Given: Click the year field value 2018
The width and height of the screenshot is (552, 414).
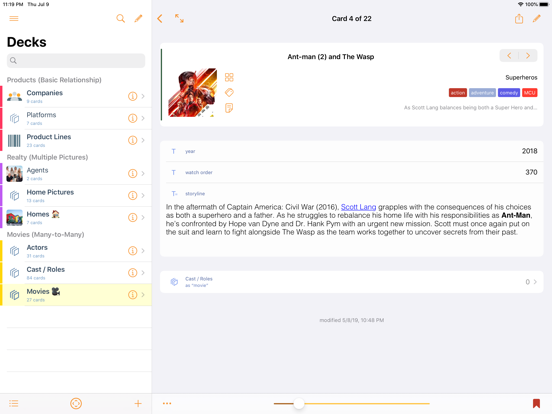Looking at the screenshot, I should click(x=529, y=151).
